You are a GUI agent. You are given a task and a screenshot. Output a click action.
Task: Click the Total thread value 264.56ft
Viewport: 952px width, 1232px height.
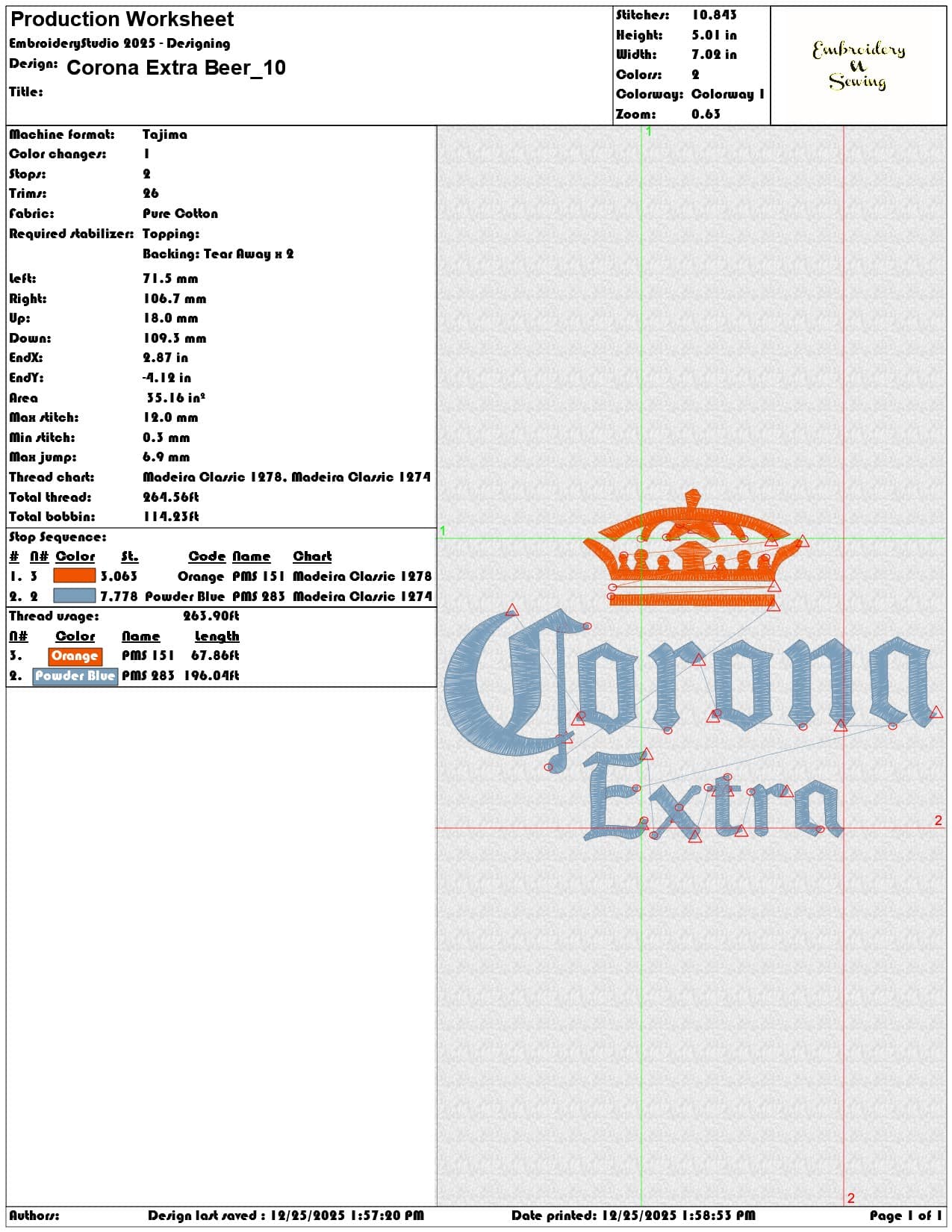coord(170,497)
